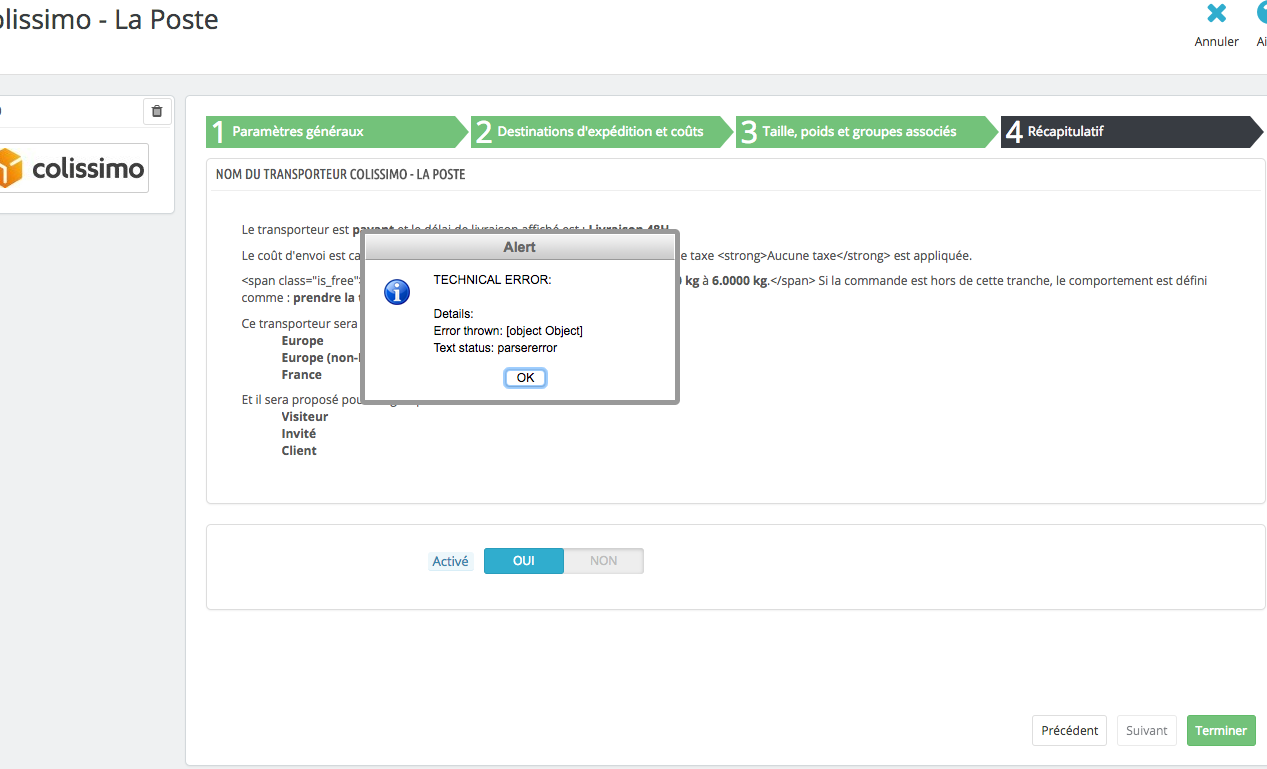Click the Suivant button
The height and width of the screenshot is (769, 1267).
click(1147, 730)
